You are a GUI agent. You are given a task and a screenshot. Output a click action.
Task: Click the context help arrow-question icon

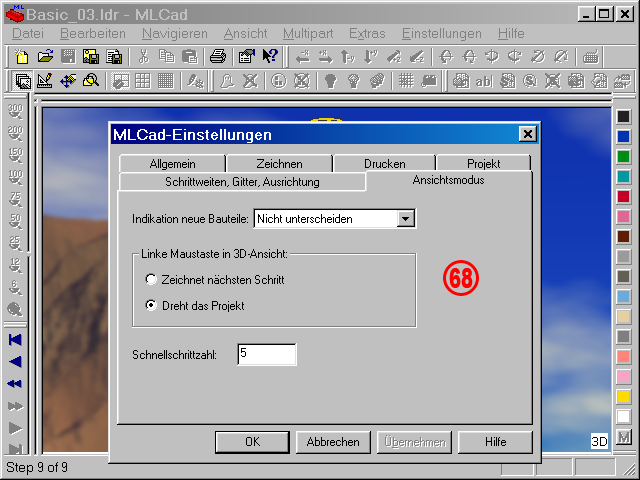[270, 56]
